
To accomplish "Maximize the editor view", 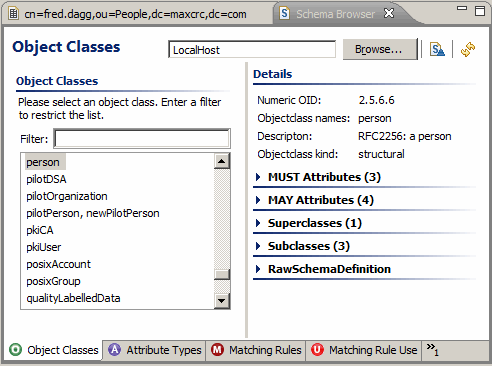I will [480, 11].
